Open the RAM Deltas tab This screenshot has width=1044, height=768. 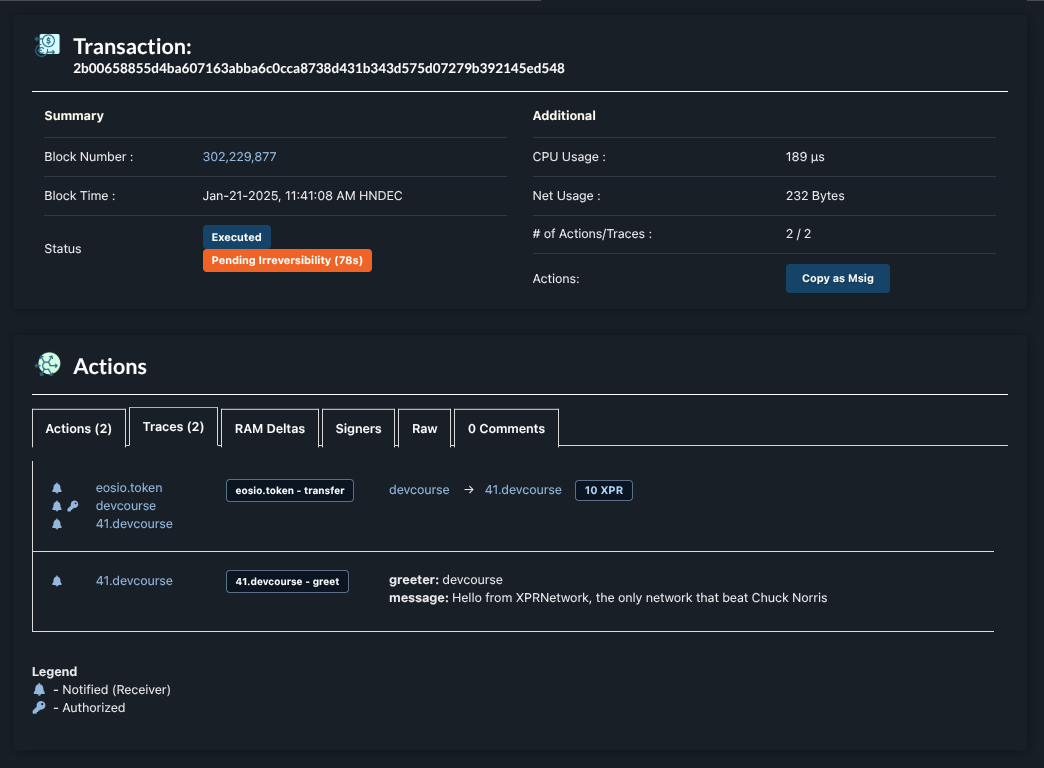[270, 428]
